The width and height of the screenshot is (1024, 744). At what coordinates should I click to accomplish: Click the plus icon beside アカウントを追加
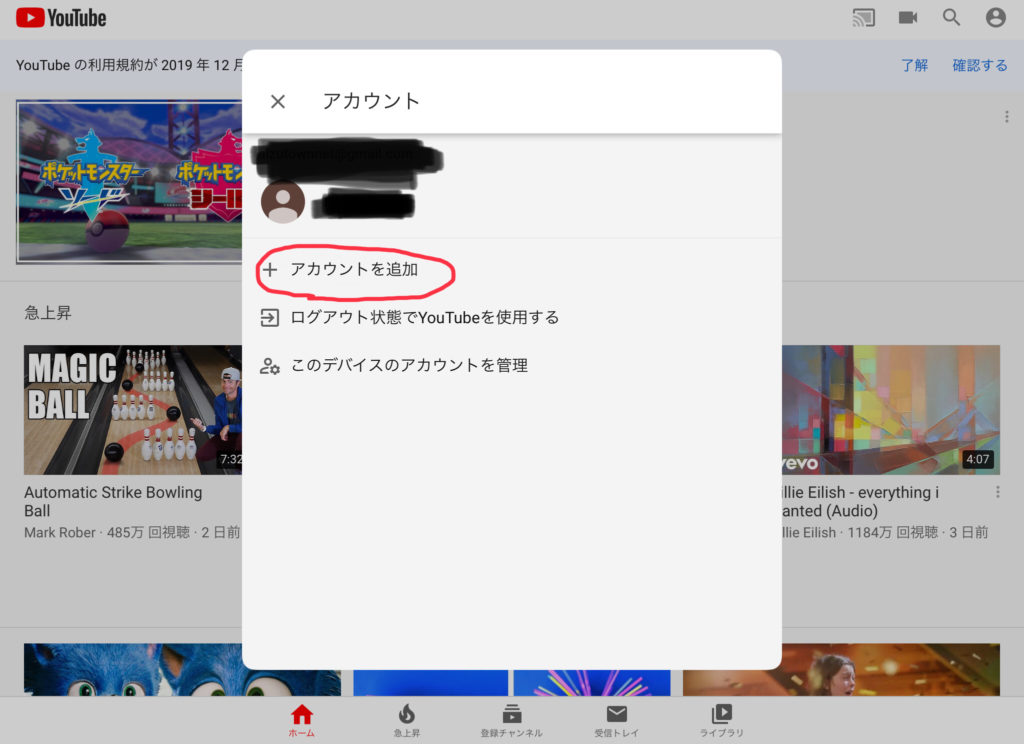pos(270,269)
